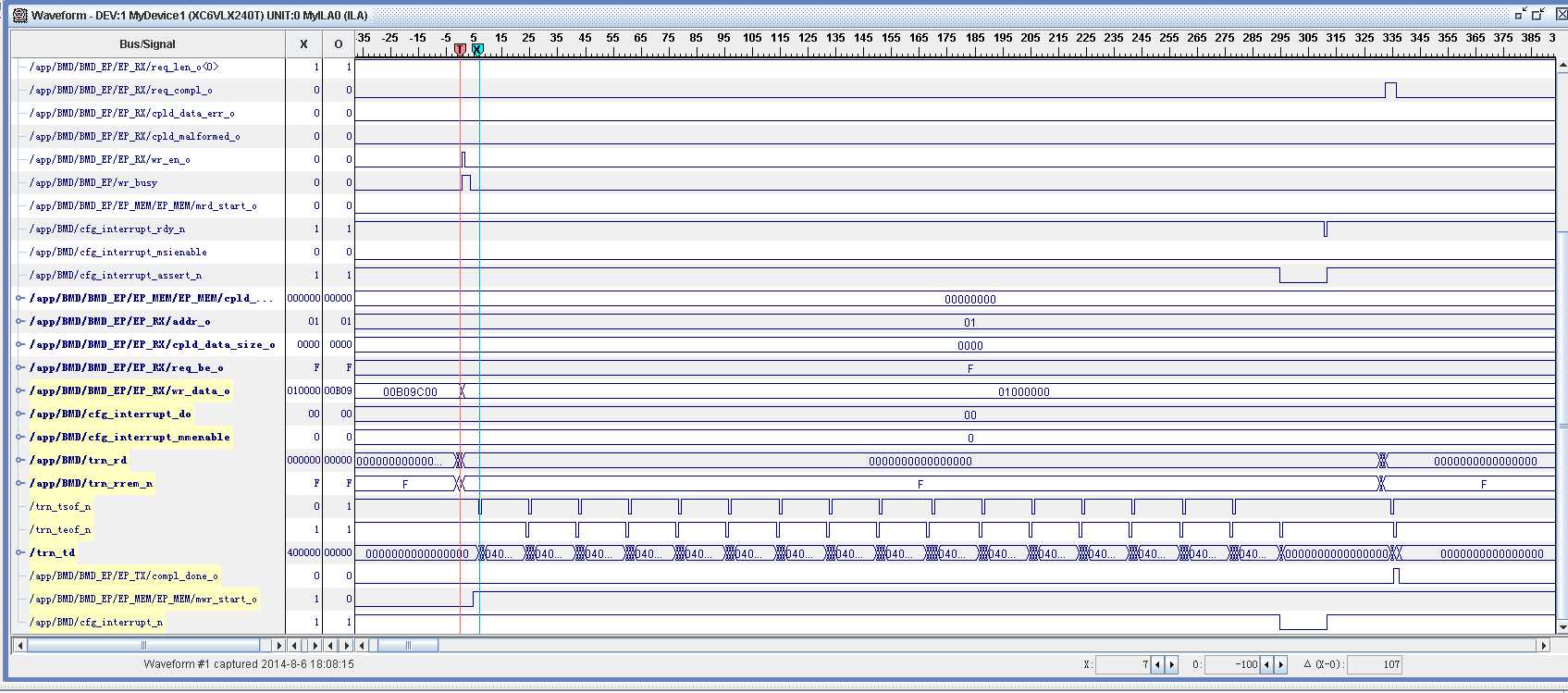Select the EP_TX/compl_done_o signal
Viewport: 1568px width, 693px height.
pos(124,575)
